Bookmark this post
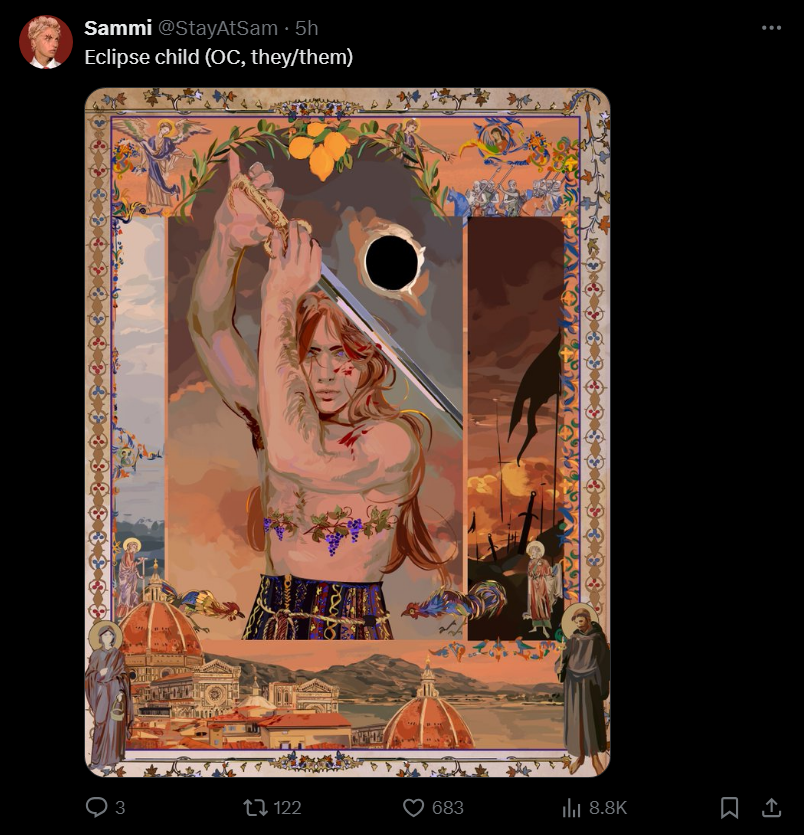This screenshot has height=835, width=804. [x=729, y=807]
